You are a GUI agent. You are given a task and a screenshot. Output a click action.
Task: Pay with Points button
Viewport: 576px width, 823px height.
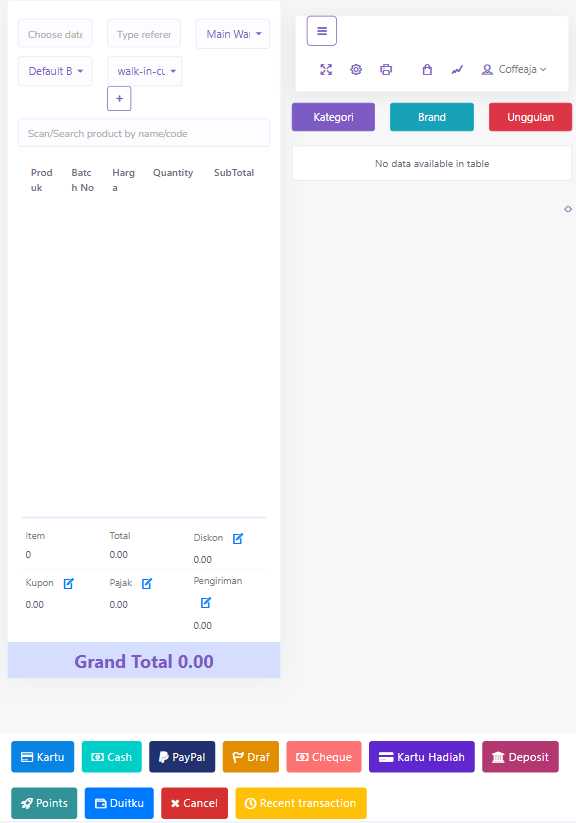point(44,803)
